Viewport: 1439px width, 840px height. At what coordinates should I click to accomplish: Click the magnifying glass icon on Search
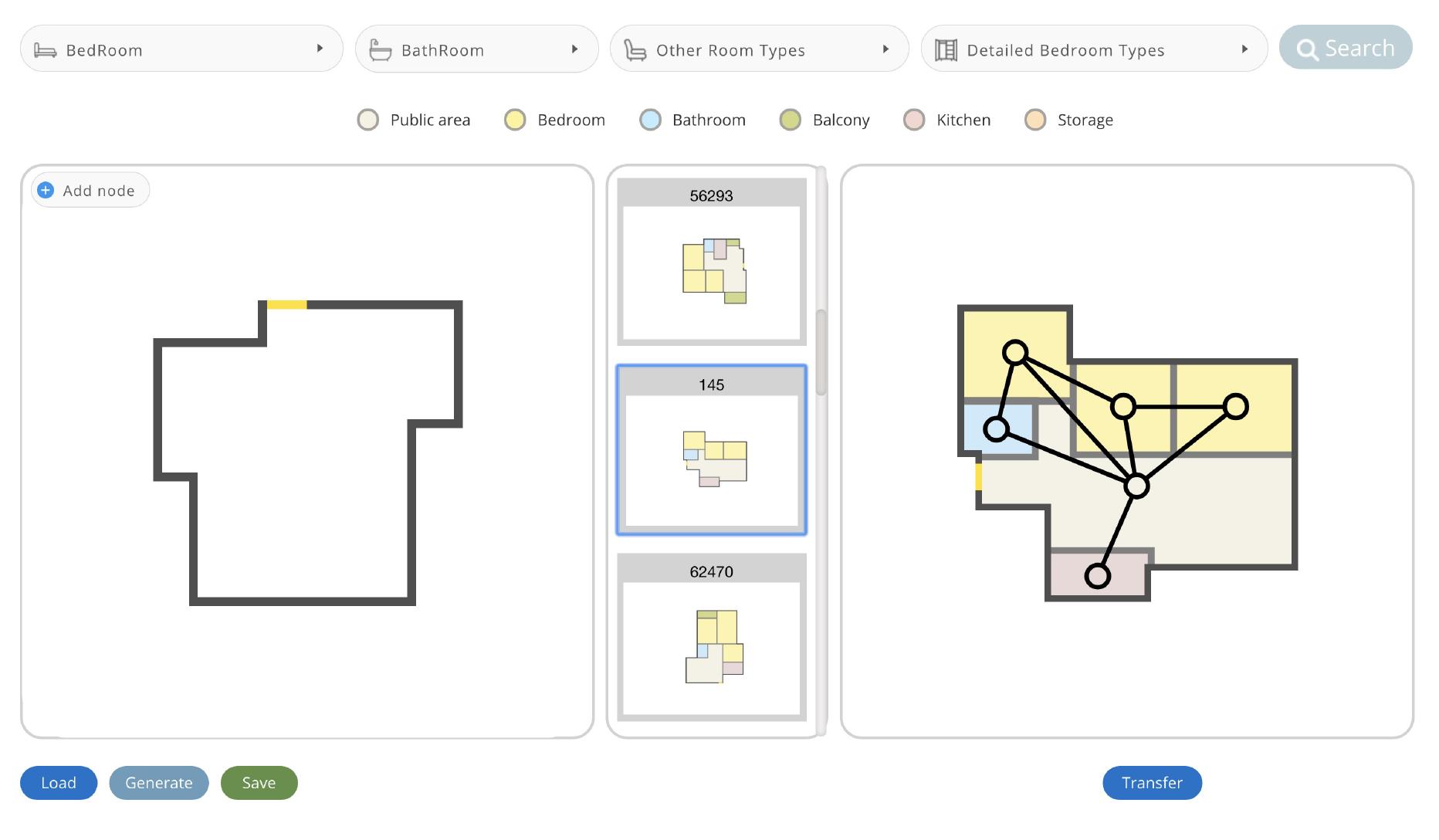click(1308, 48)
